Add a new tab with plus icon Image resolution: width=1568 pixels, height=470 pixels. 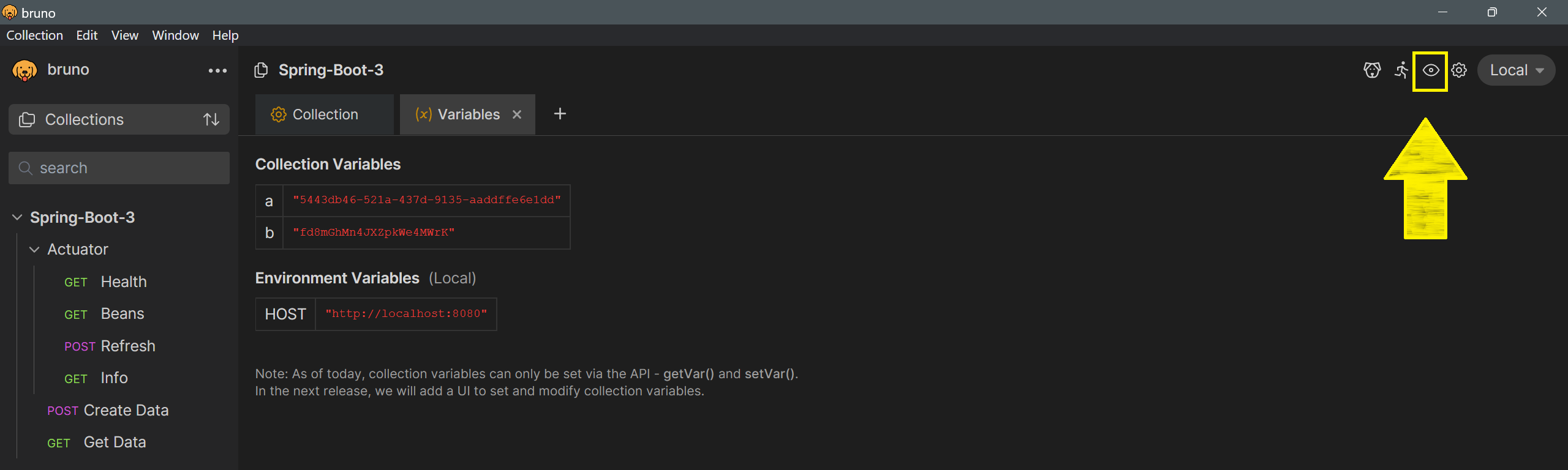click(x=560, y=114)
